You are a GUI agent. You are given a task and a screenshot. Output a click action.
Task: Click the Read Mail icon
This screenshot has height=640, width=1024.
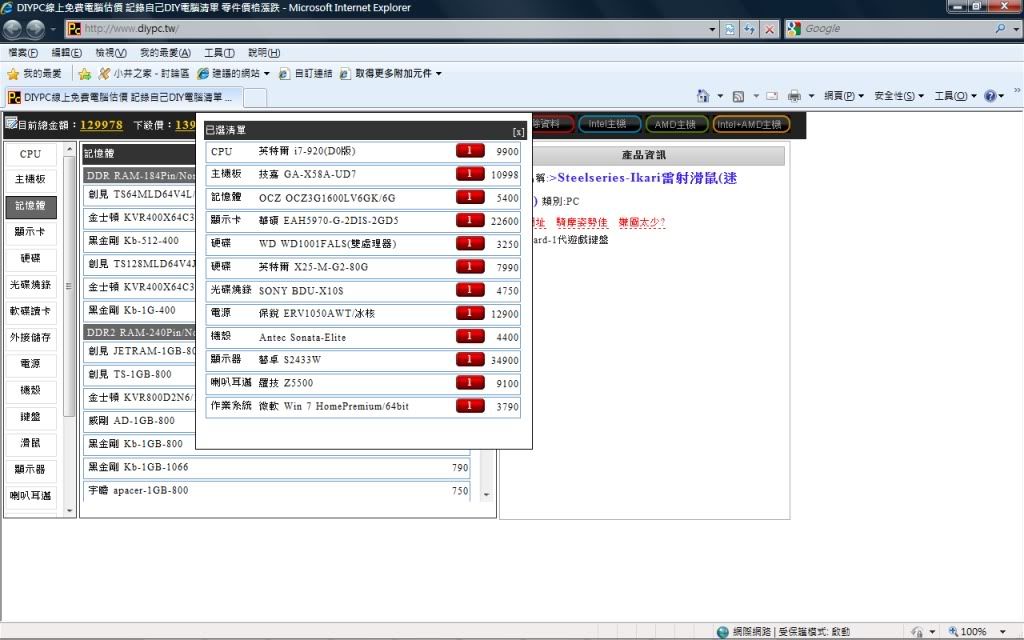click(x=772, y=96)
